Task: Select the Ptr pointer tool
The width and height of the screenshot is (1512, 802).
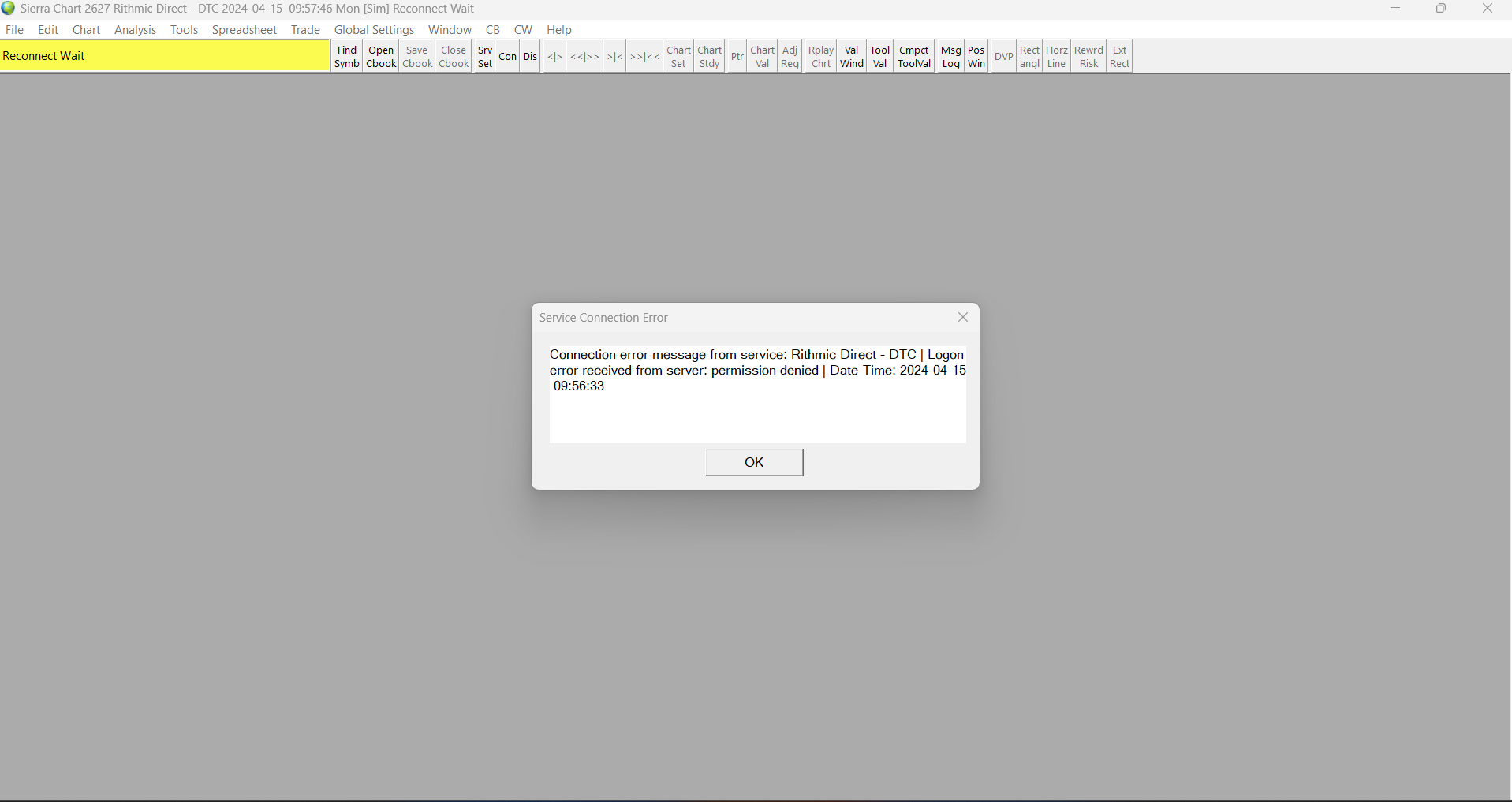Action: (737, 57)
